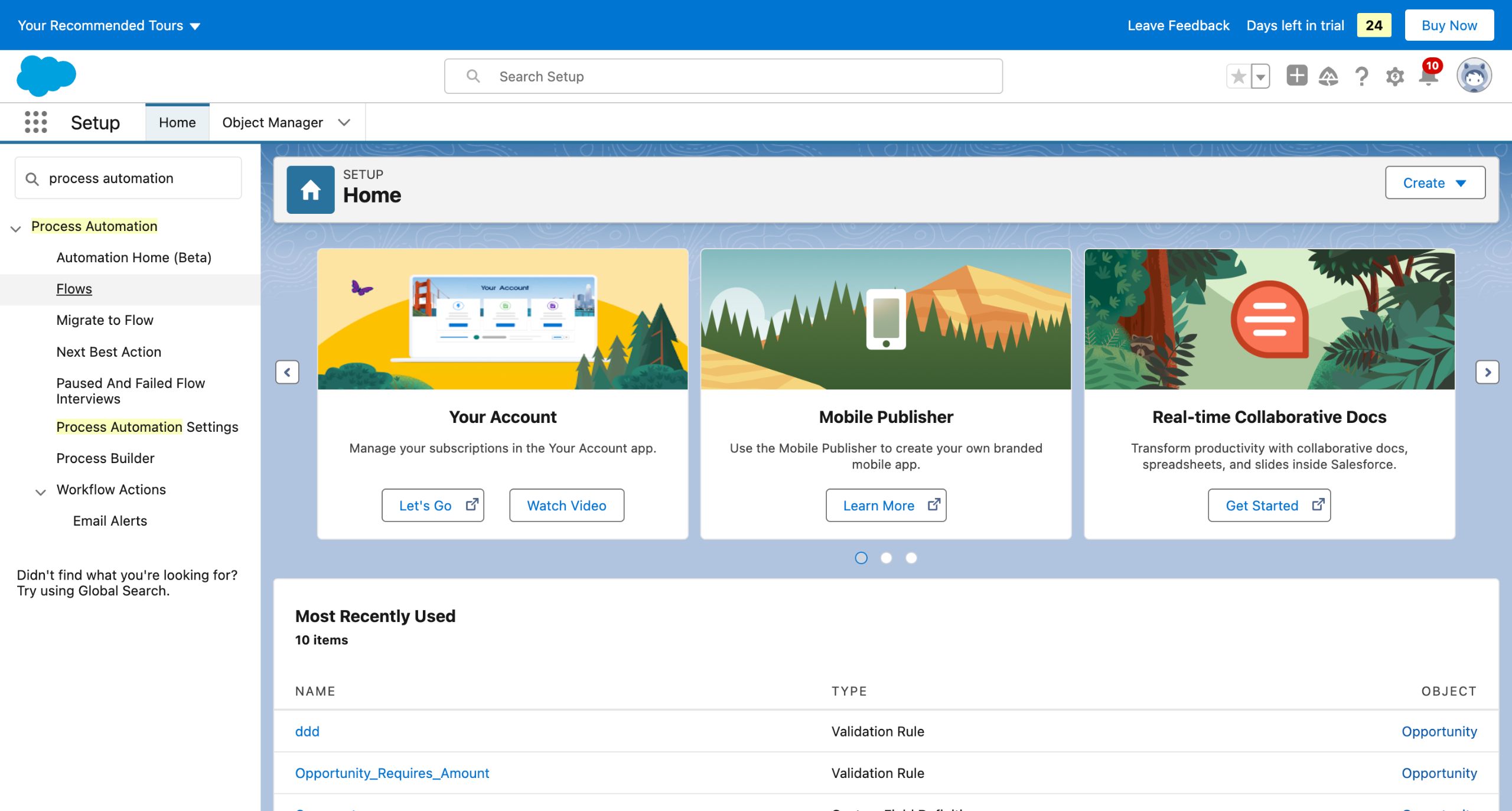Open Flows in the setup tree
The width and height of the screenshot is (1512, 811).
(74, 289)
